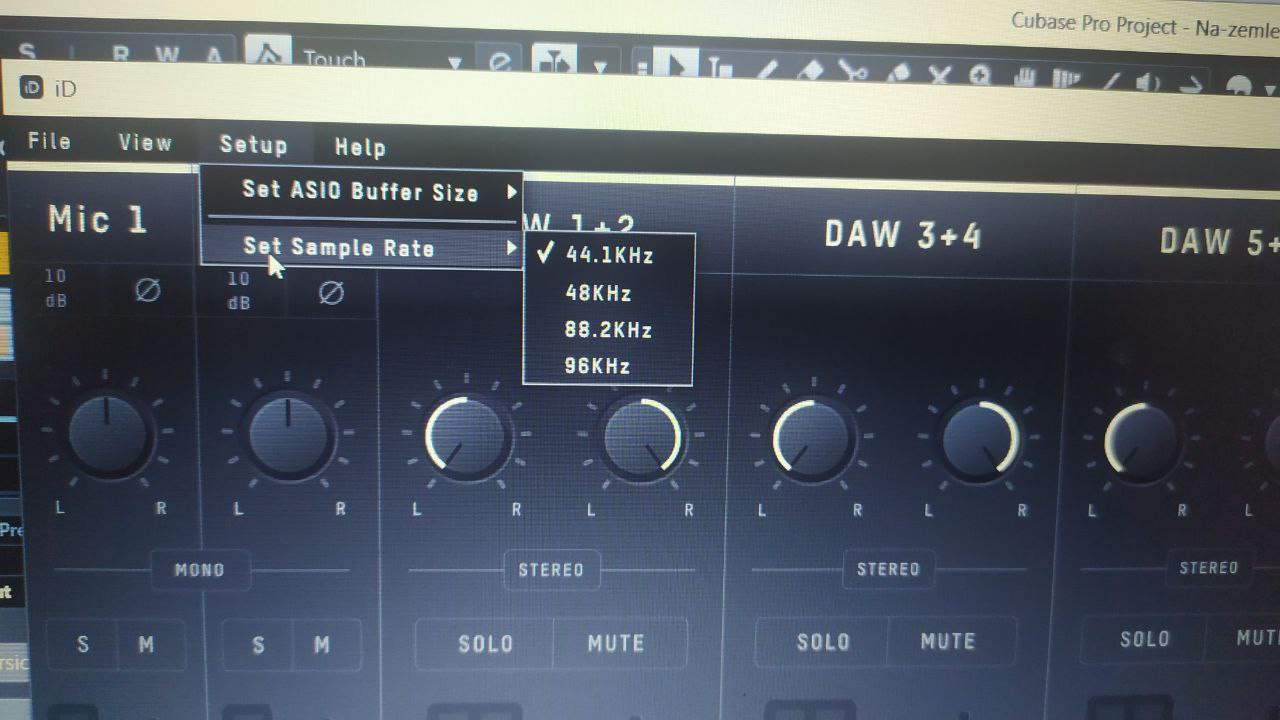Screen dimensions: 1280x720
Task: Choose the 88.2KHz sample rate
Action: (x=608, y=329)
